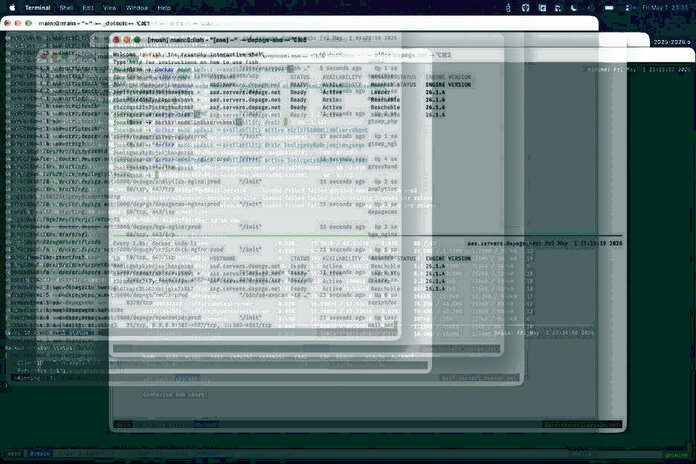Click the square window-style menu bar icon
The width and height of the screenshot is (696, 464).
coord(542,8)
